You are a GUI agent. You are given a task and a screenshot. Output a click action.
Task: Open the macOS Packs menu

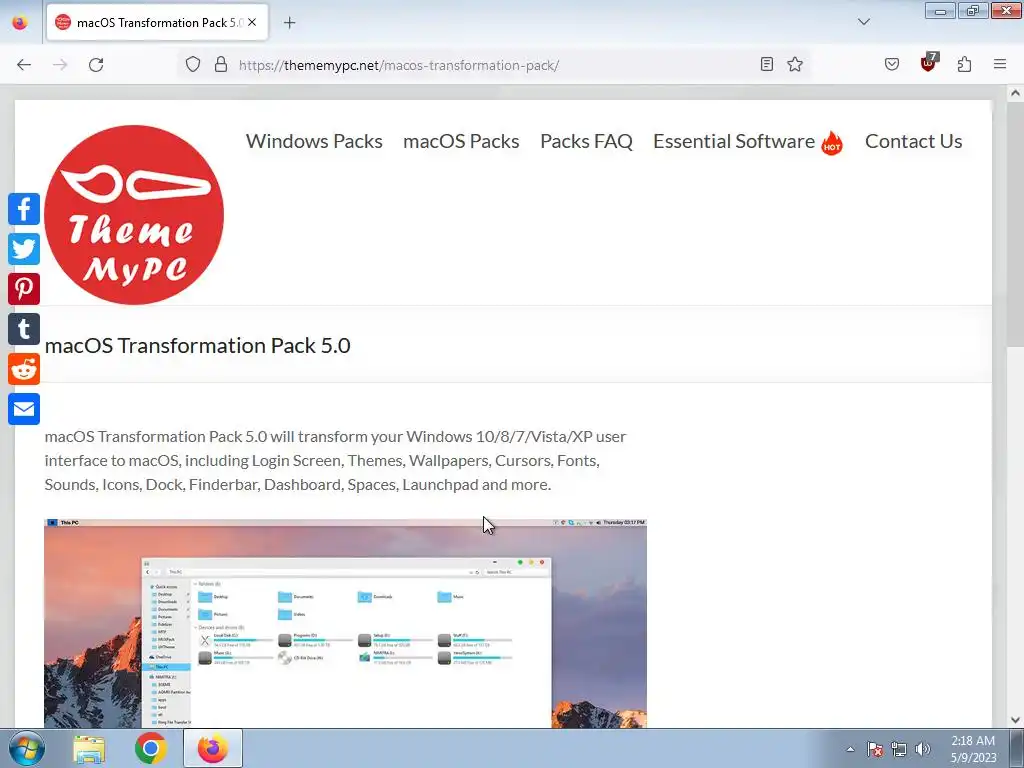[461, 141]
